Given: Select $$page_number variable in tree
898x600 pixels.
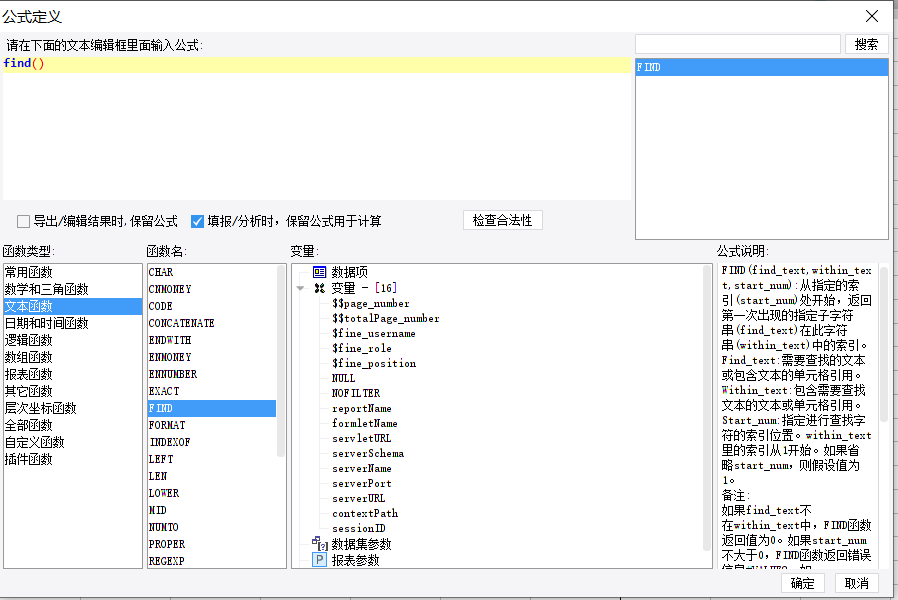Looking at the screenshot, I should (371, 303).
